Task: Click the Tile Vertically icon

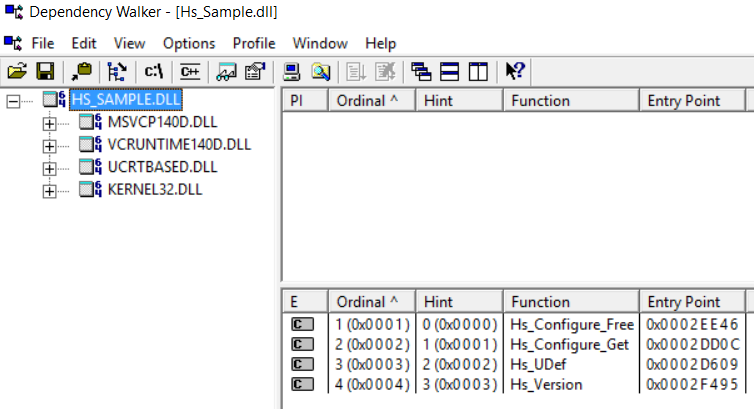Action: [x=478, y=72]
